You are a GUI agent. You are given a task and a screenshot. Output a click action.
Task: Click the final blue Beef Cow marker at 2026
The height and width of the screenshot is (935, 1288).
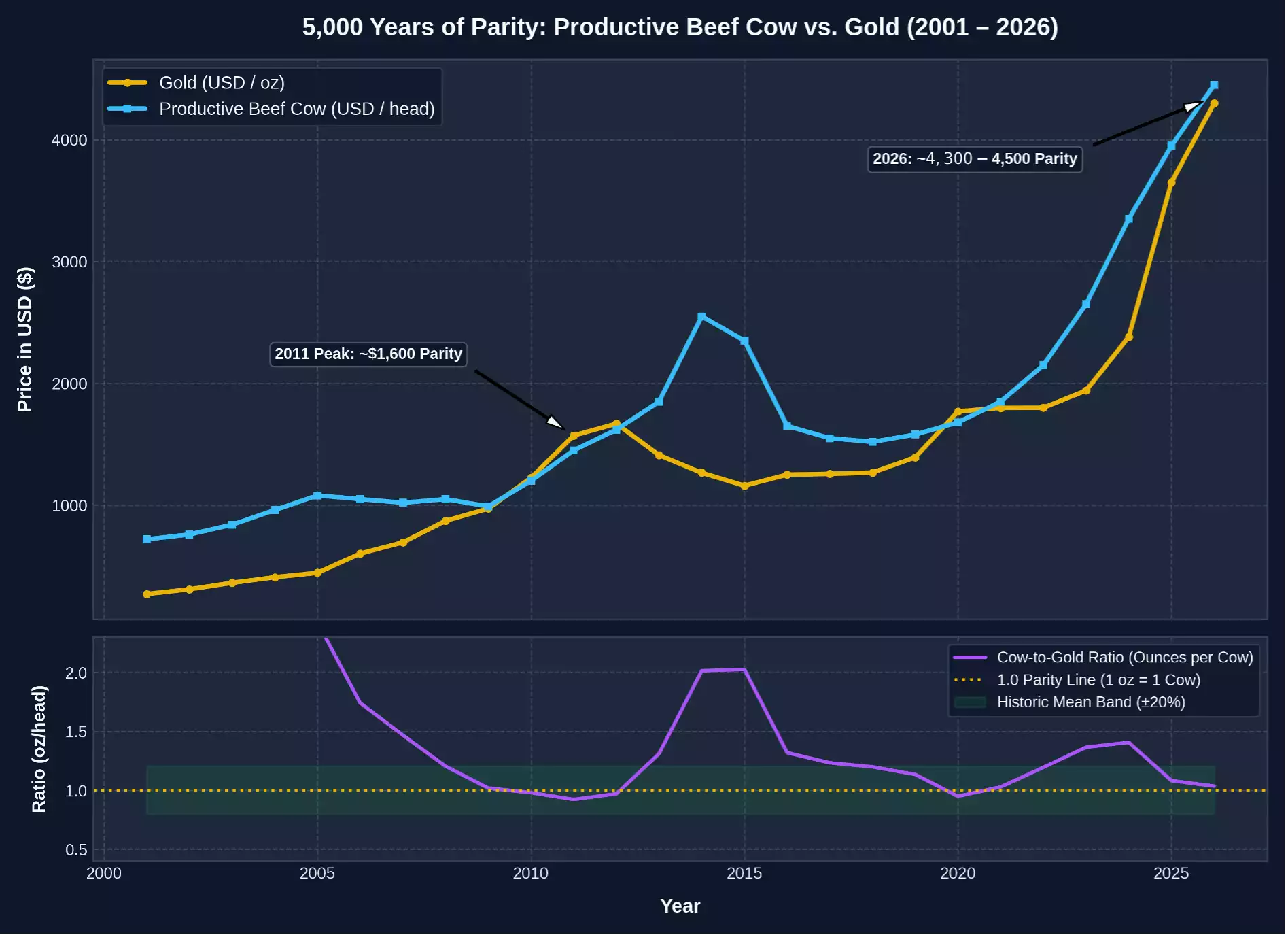pyautogui.click(x=1214, y=86)
